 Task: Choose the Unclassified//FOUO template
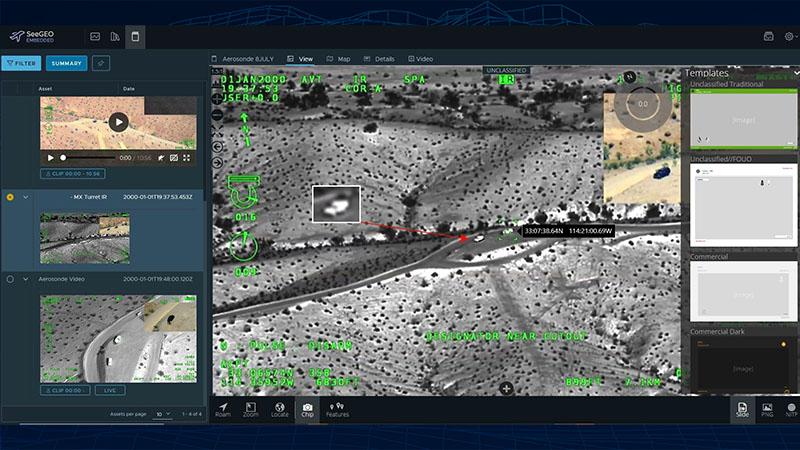[x=743, y=205]
